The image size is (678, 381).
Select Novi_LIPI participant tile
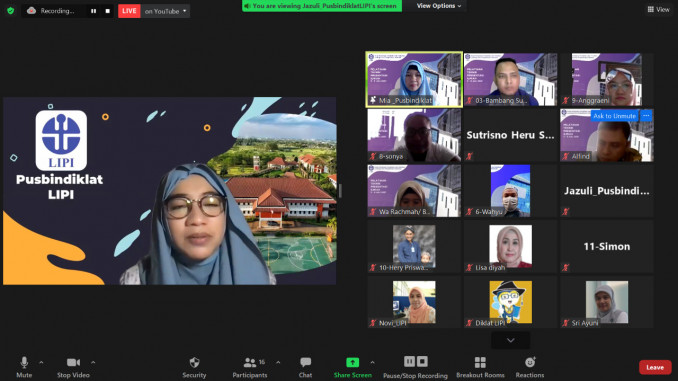(x=414, y=302)
